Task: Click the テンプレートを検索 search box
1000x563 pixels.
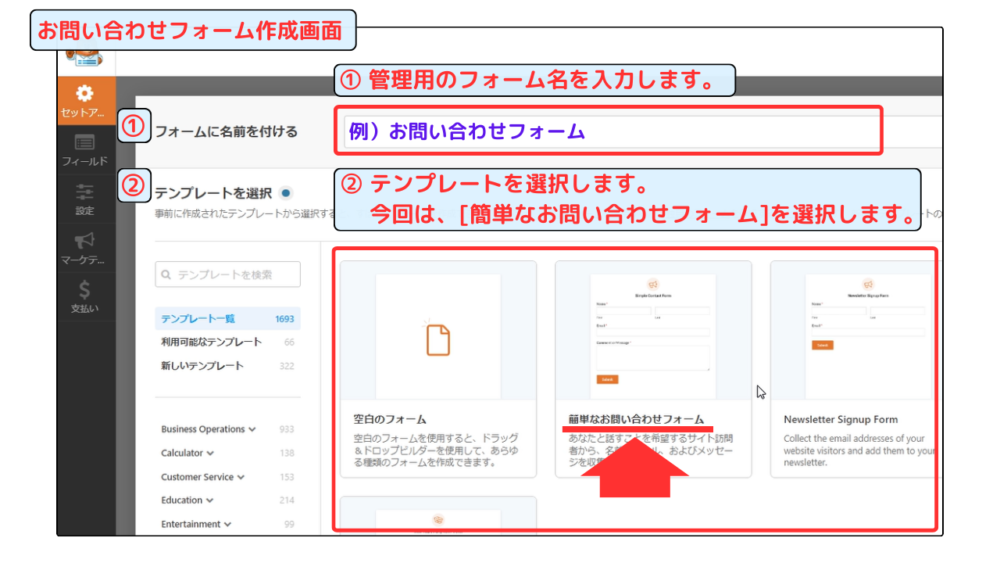Action: (x=228, y=275)
